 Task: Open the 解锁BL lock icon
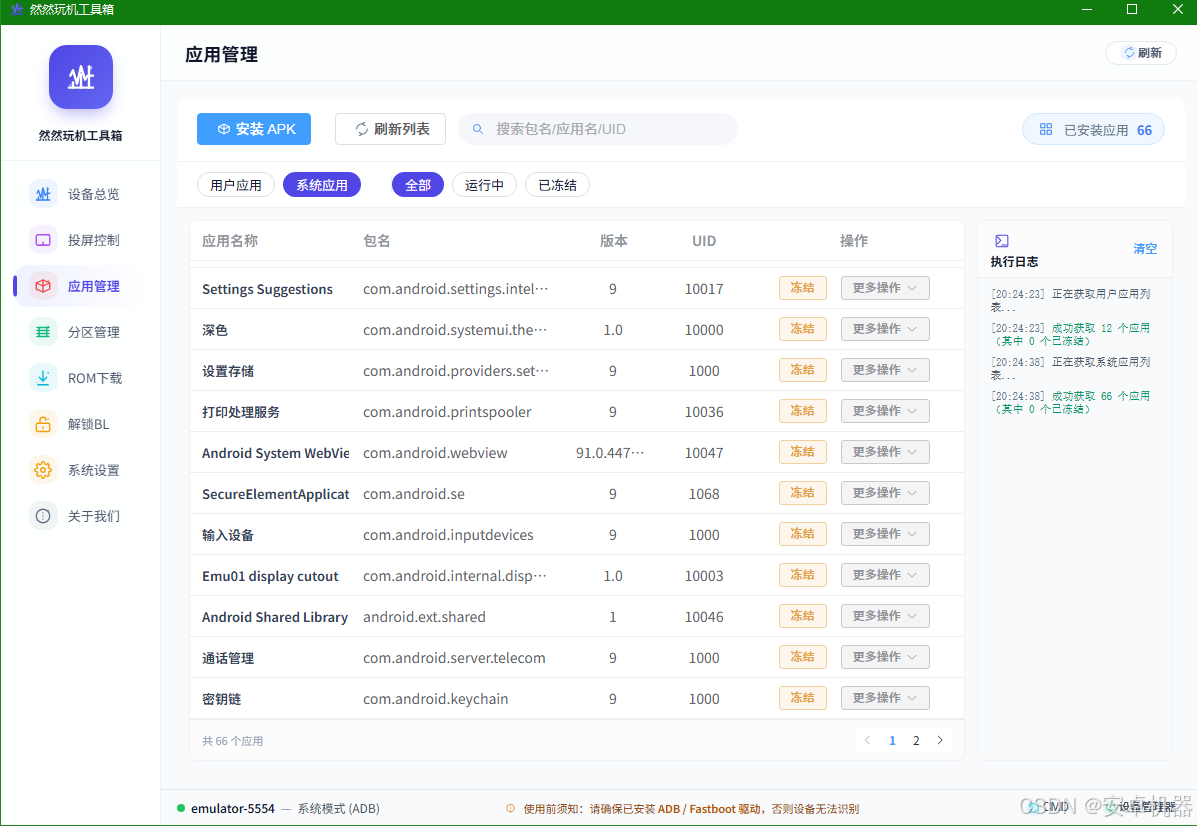point(43,424)
